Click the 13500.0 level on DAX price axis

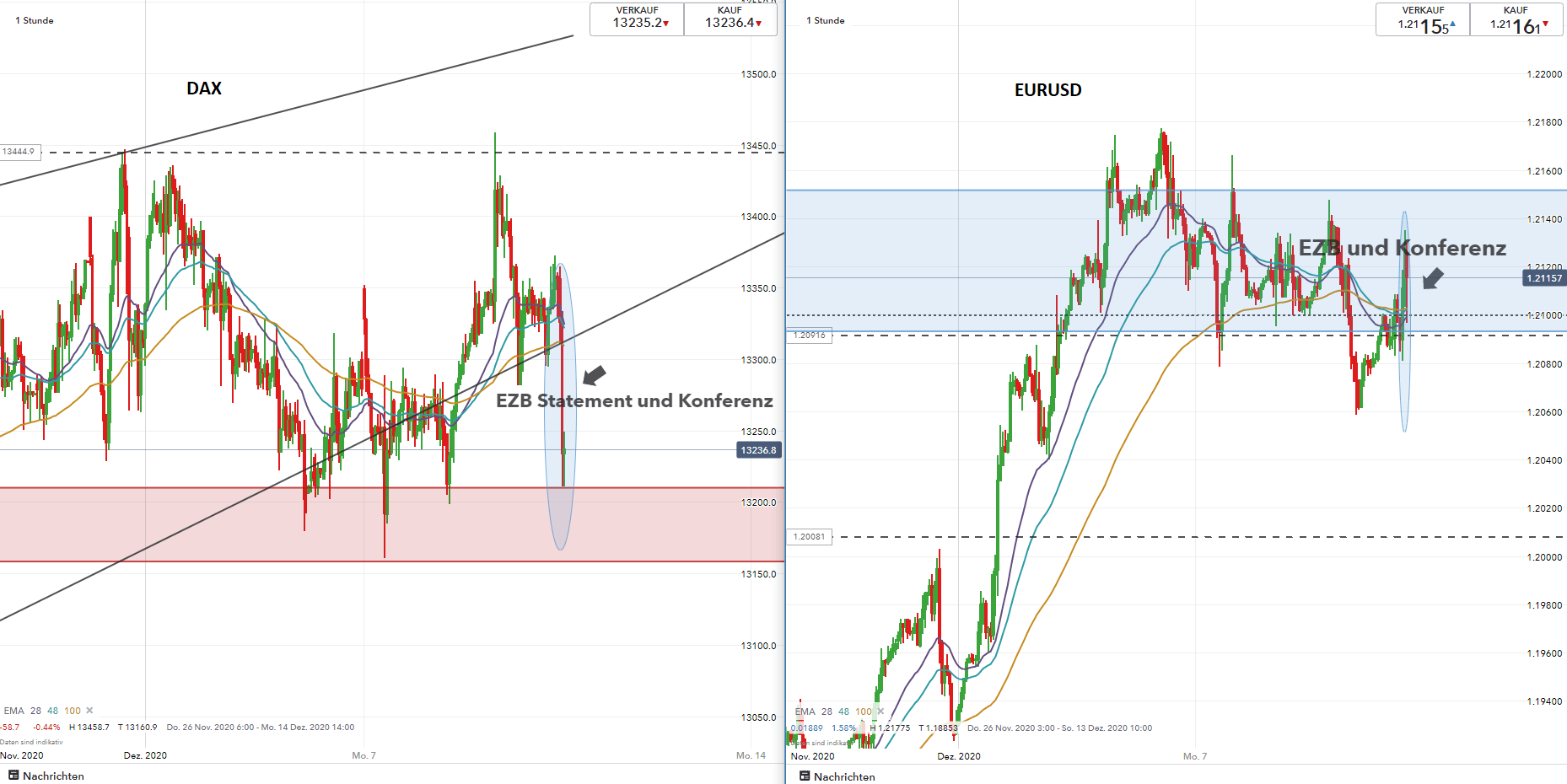click(758, 74)
